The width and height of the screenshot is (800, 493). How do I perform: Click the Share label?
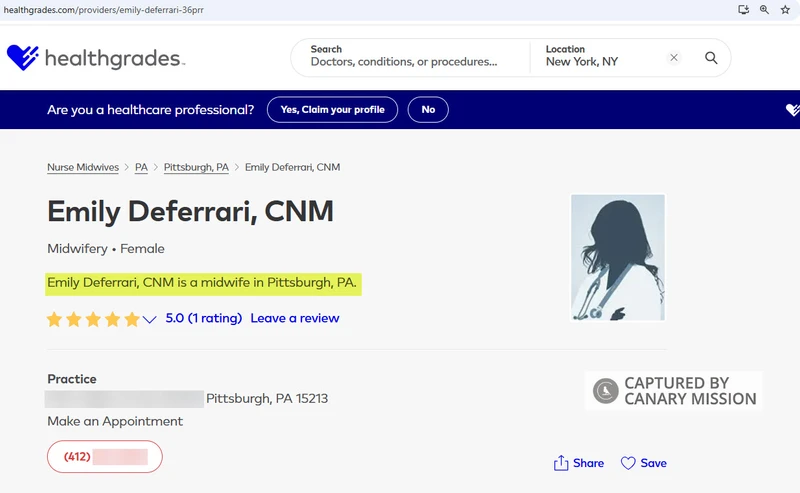coord(588,463)
